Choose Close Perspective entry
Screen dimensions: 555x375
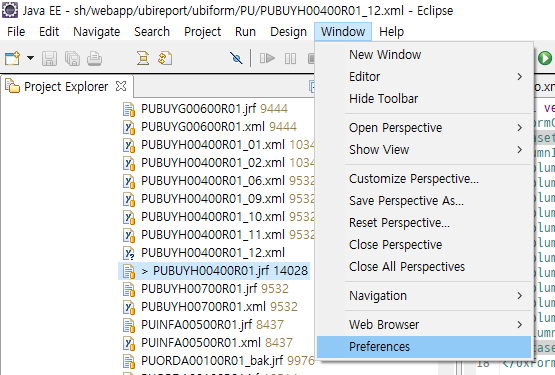(424, 244)
